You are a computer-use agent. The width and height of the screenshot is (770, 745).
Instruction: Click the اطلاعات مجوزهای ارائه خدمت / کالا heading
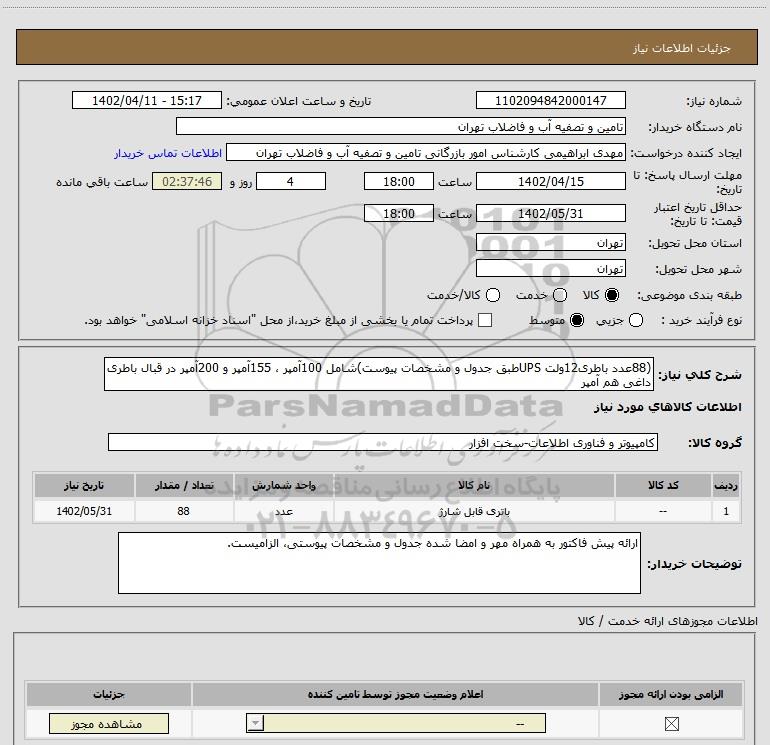tap(667, 621)
